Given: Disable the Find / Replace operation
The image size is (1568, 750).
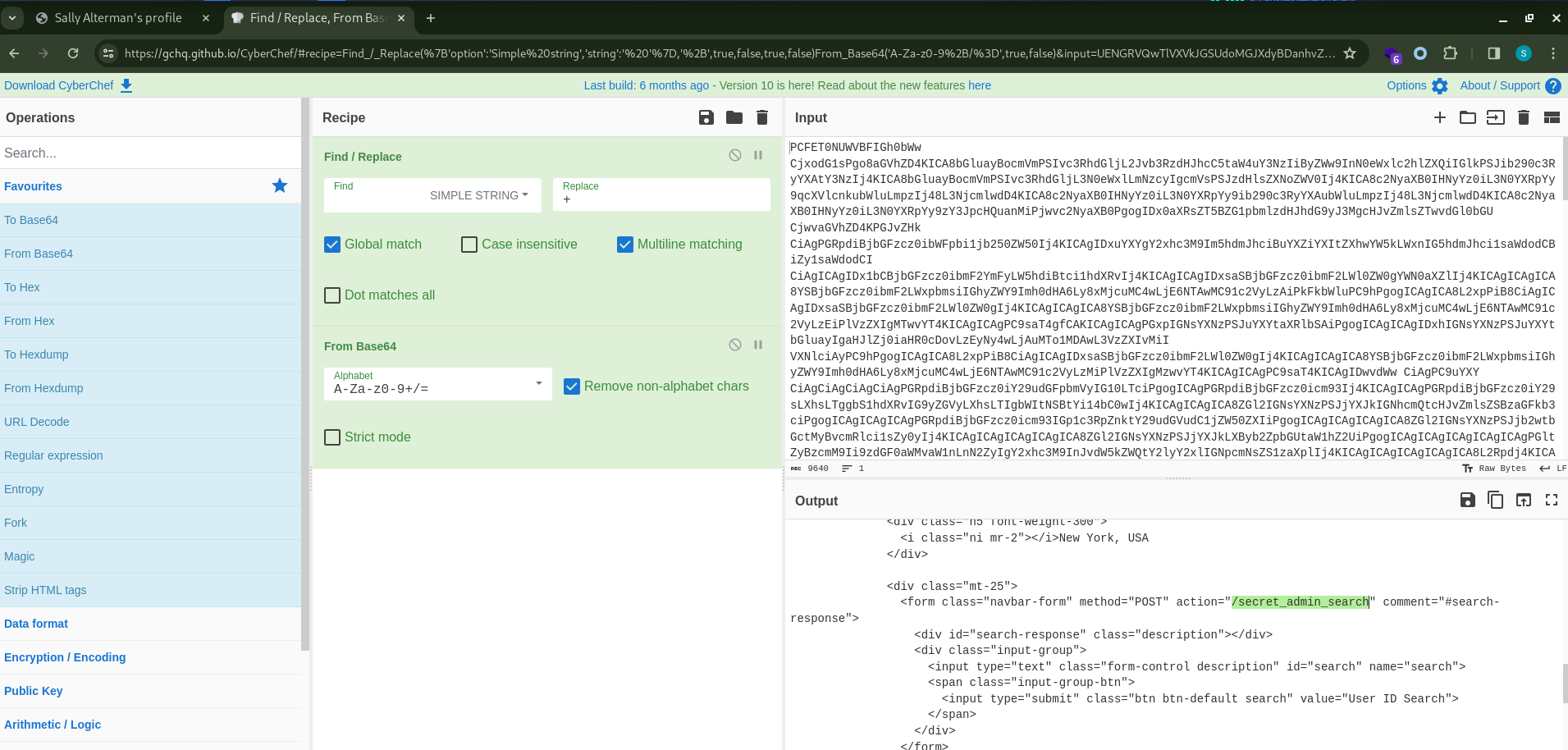Looking at the screenshot, I should click(x=735, y=155).
